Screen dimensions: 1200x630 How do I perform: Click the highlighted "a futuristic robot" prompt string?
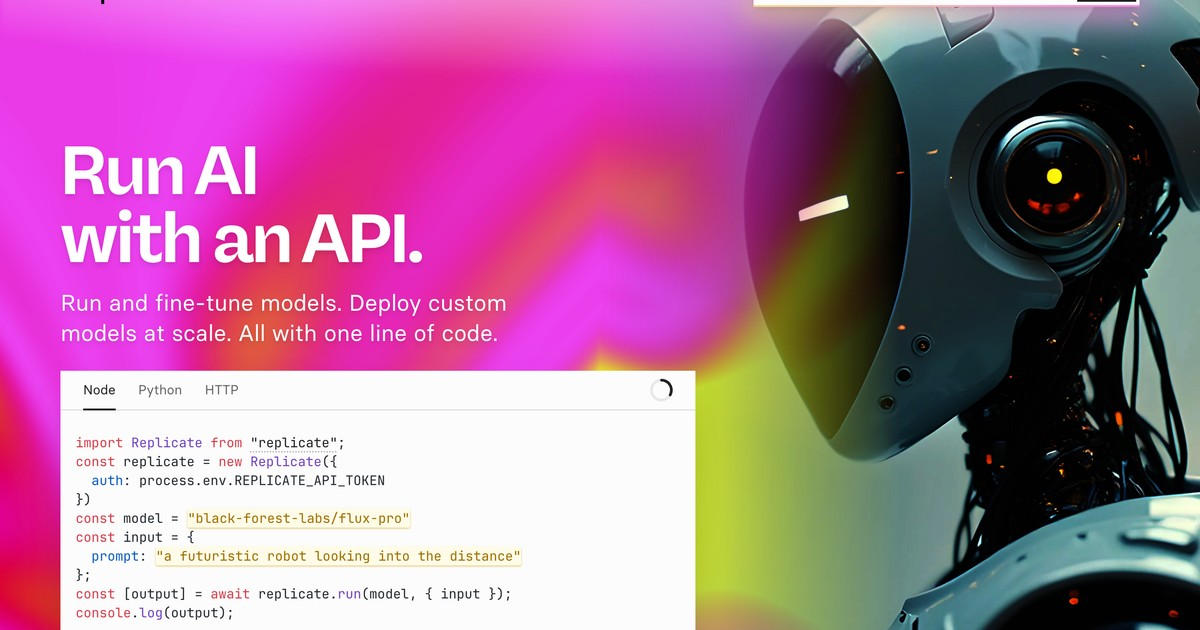pyautogui.click(x=339, y=556)
